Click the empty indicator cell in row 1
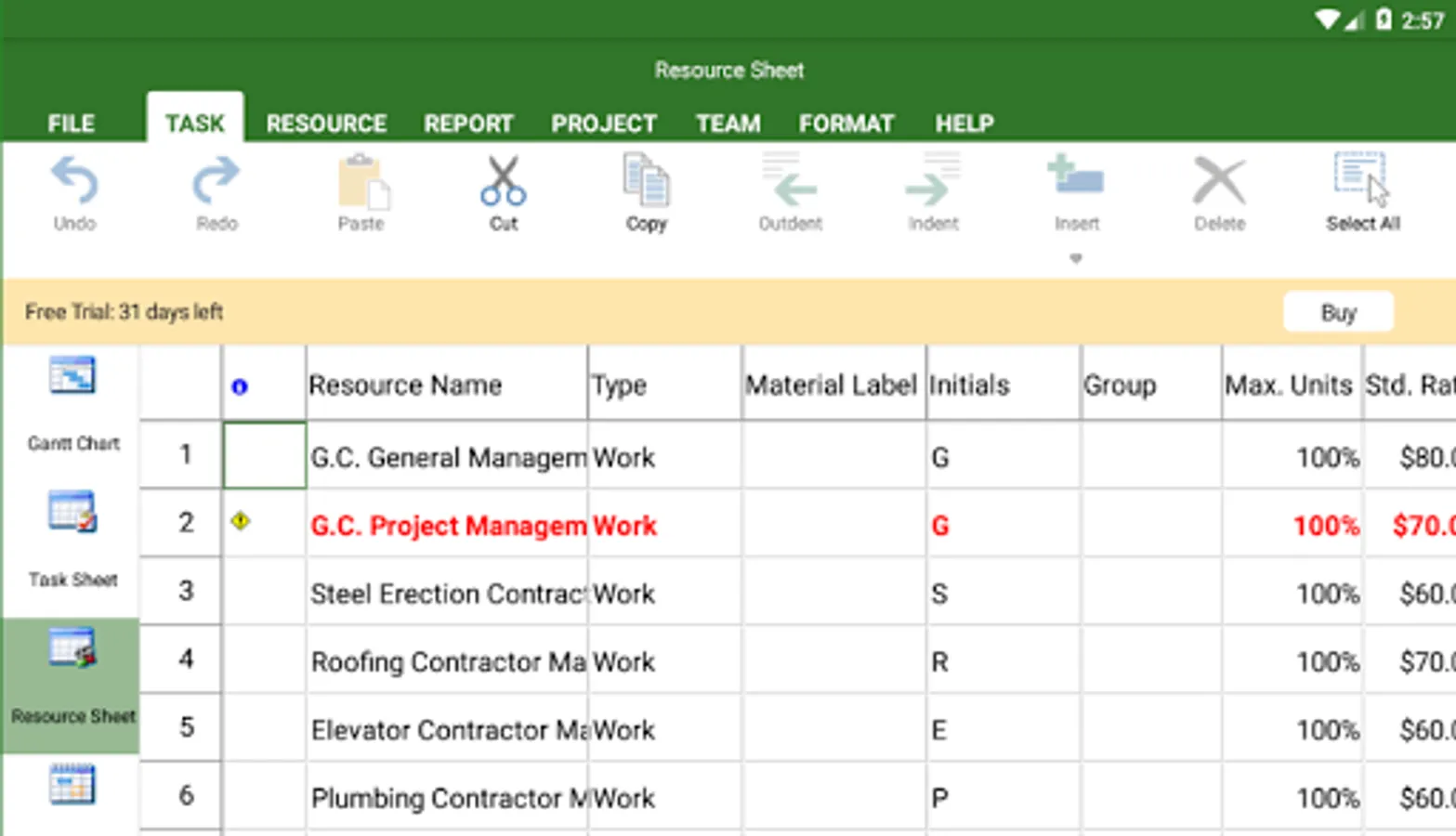Screen dimensions: 1456x836 coord(265,455)
